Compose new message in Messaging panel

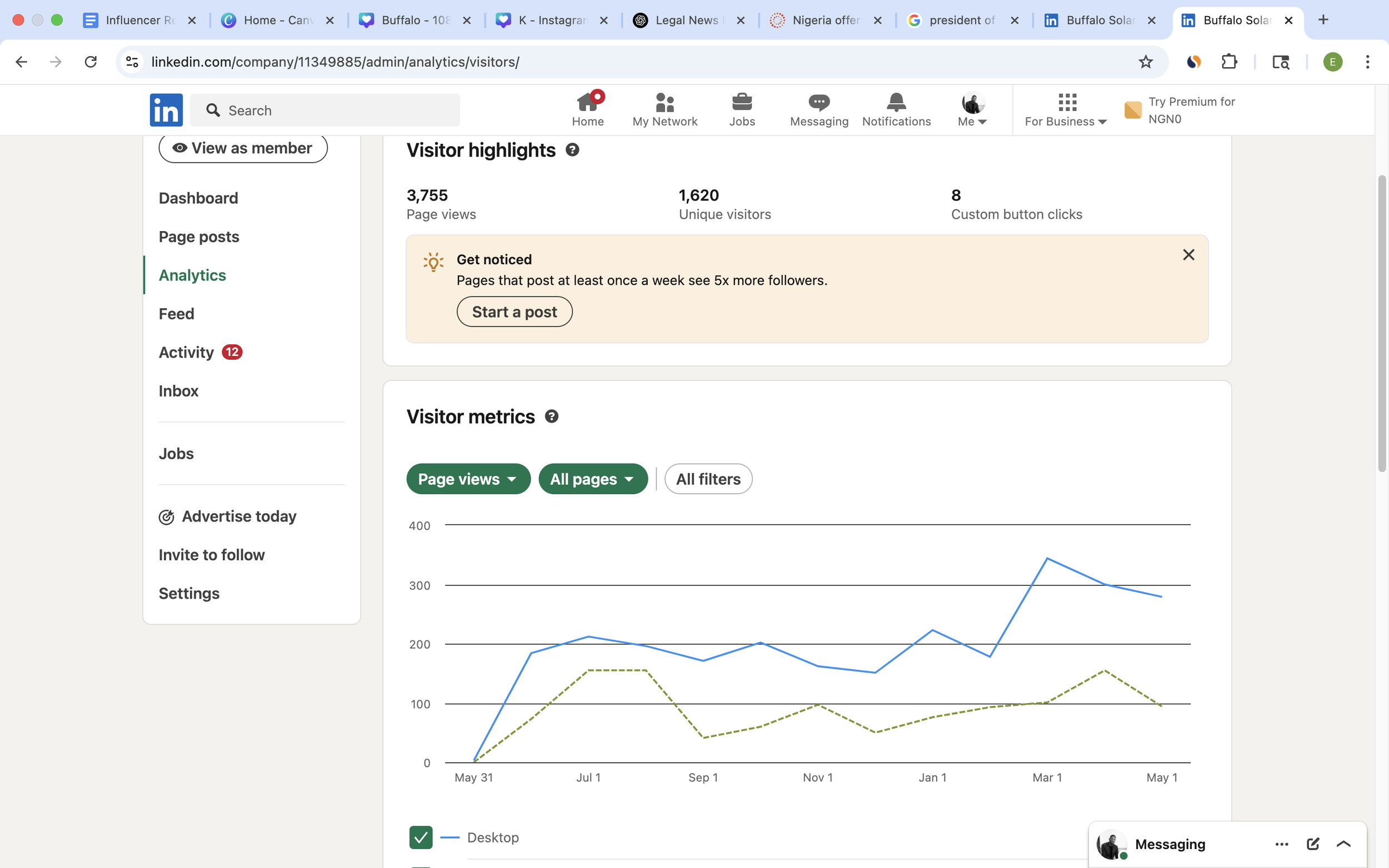click(1313, 844)
